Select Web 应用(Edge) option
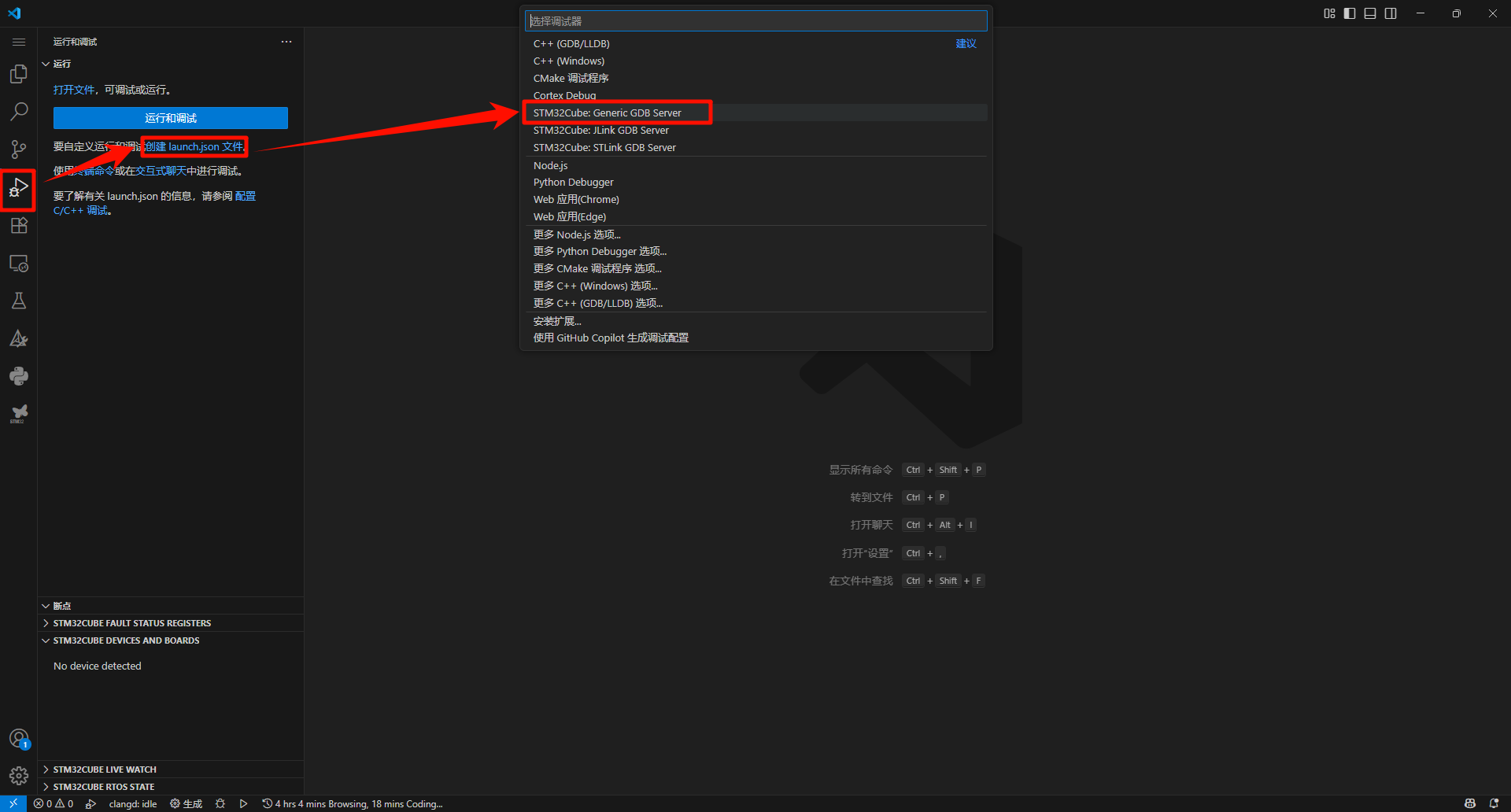1511x812 pixels. click(x=755, y=217)
